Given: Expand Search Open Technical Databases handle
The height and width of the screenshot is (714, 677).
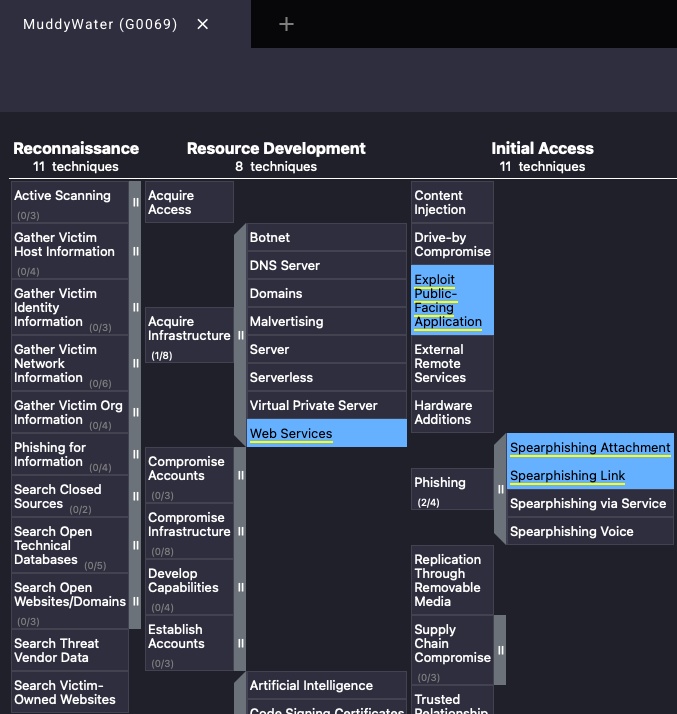Looking at the screenshot, I should [x=135, y=545].
